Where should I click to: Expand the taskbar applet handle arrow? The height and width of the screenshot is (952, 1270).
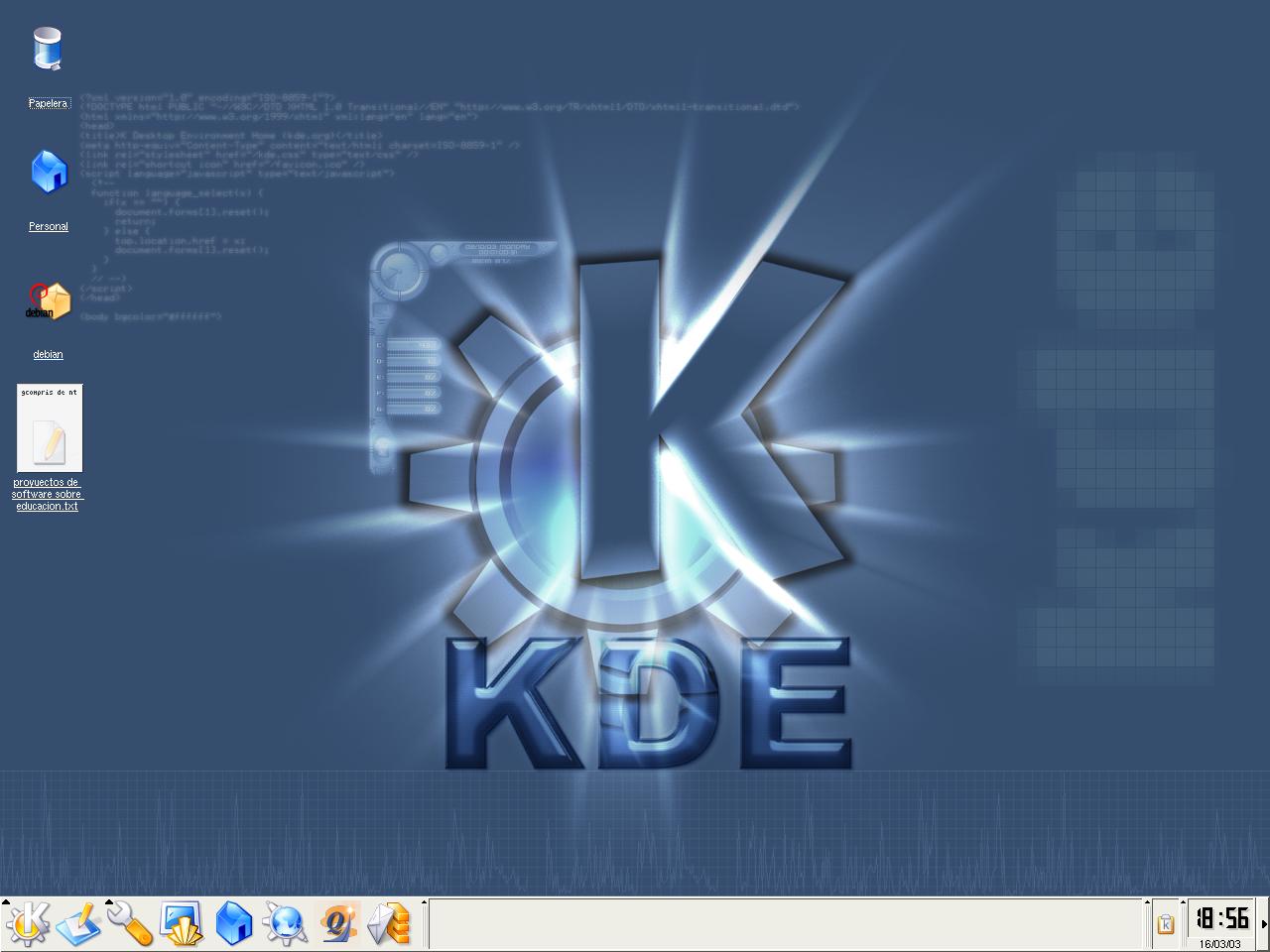pyautogui.click(x=425, y=903)
